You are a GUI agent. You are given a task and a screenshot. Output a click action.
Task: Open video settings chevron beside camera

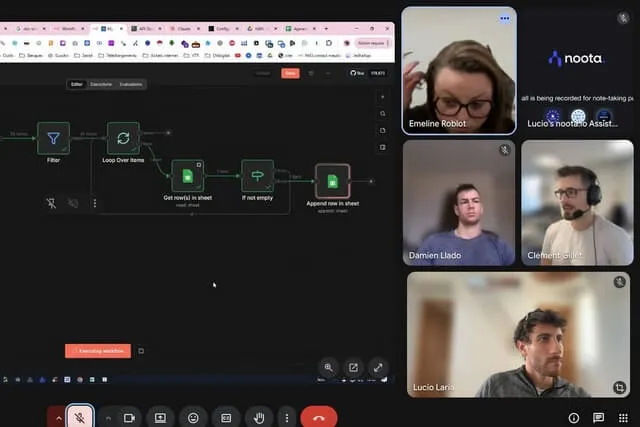point(108,418)
